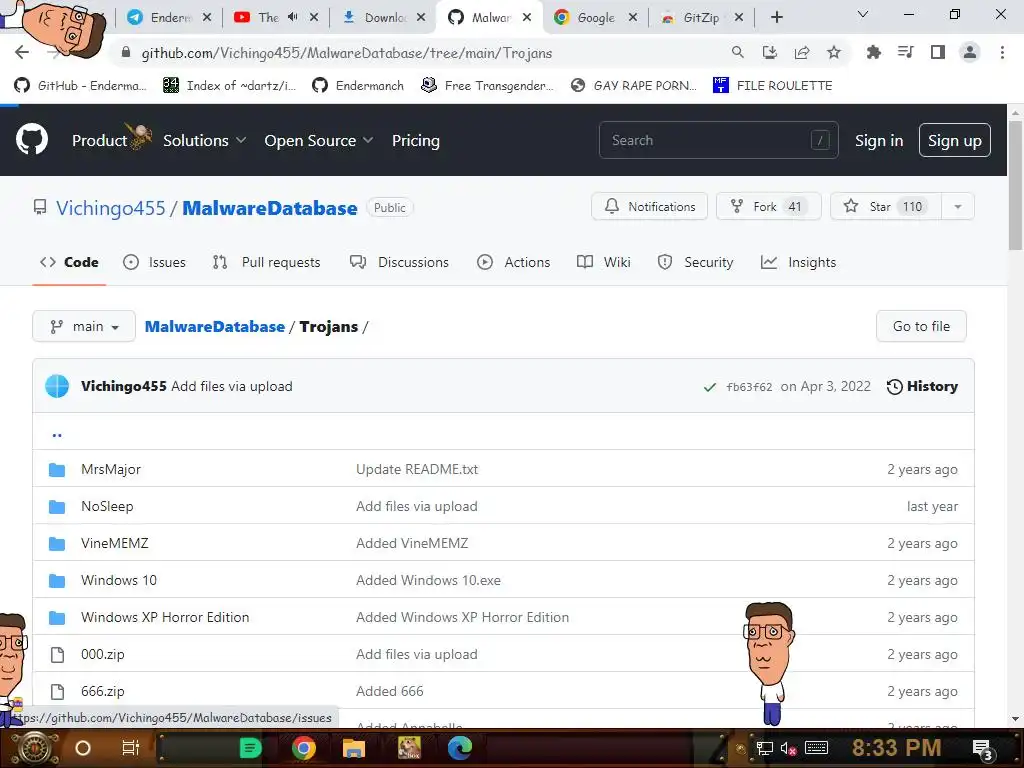Click the Cortana circle on taskbar
The height and width of the screenshot is (768, 1024).
point(82,748)
